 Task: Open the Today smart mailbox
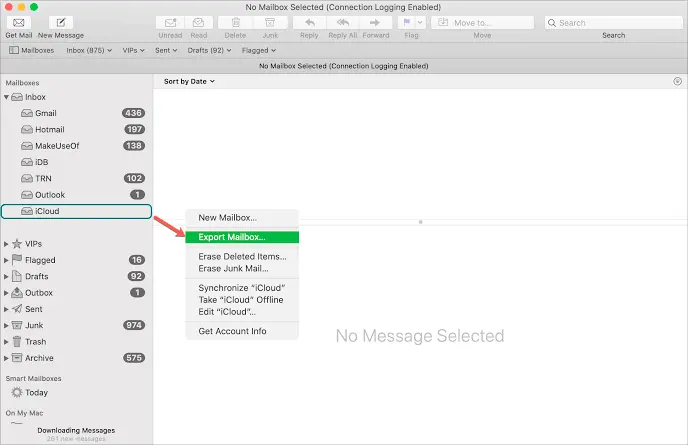pyautogui.click(x=30, y=392)
